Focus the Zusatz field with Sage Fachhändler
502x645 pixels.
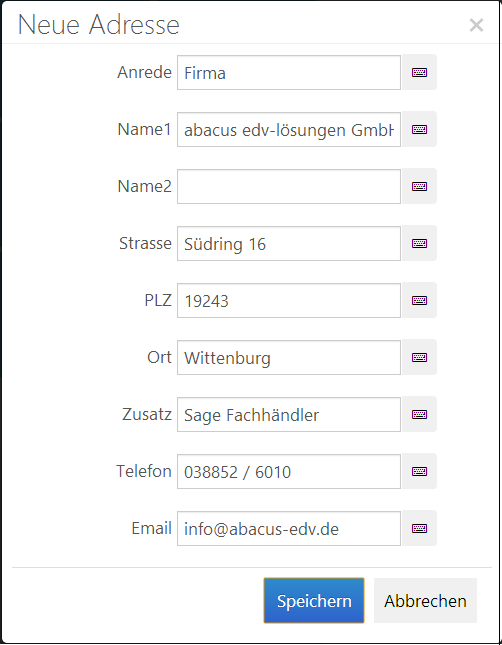tap(289, 414)
